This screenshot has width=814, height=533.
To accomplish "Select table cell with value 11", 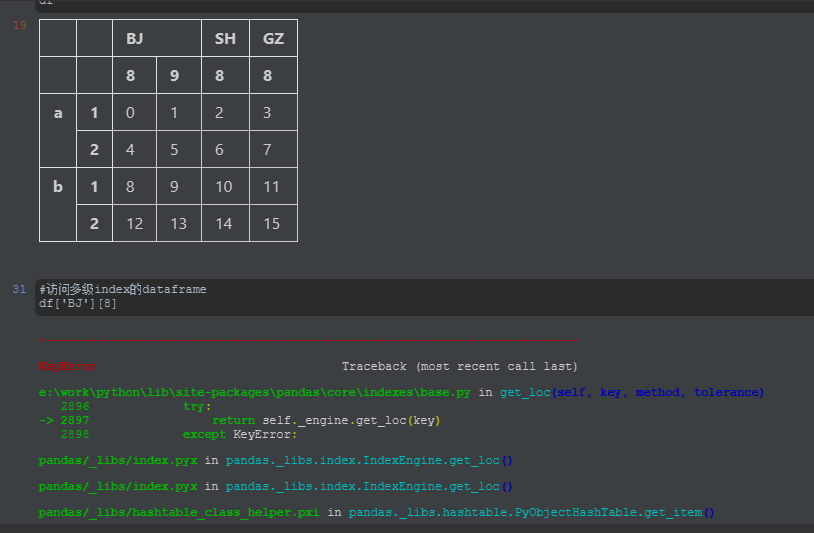I will coord(274,186).
